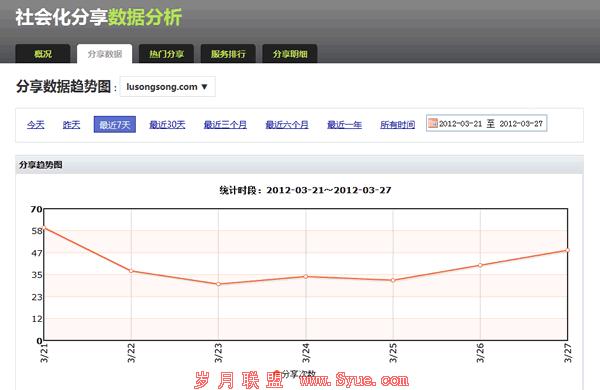Click the highlighted 最近7天 filter

pyautogui.click(x=115, y=125)
